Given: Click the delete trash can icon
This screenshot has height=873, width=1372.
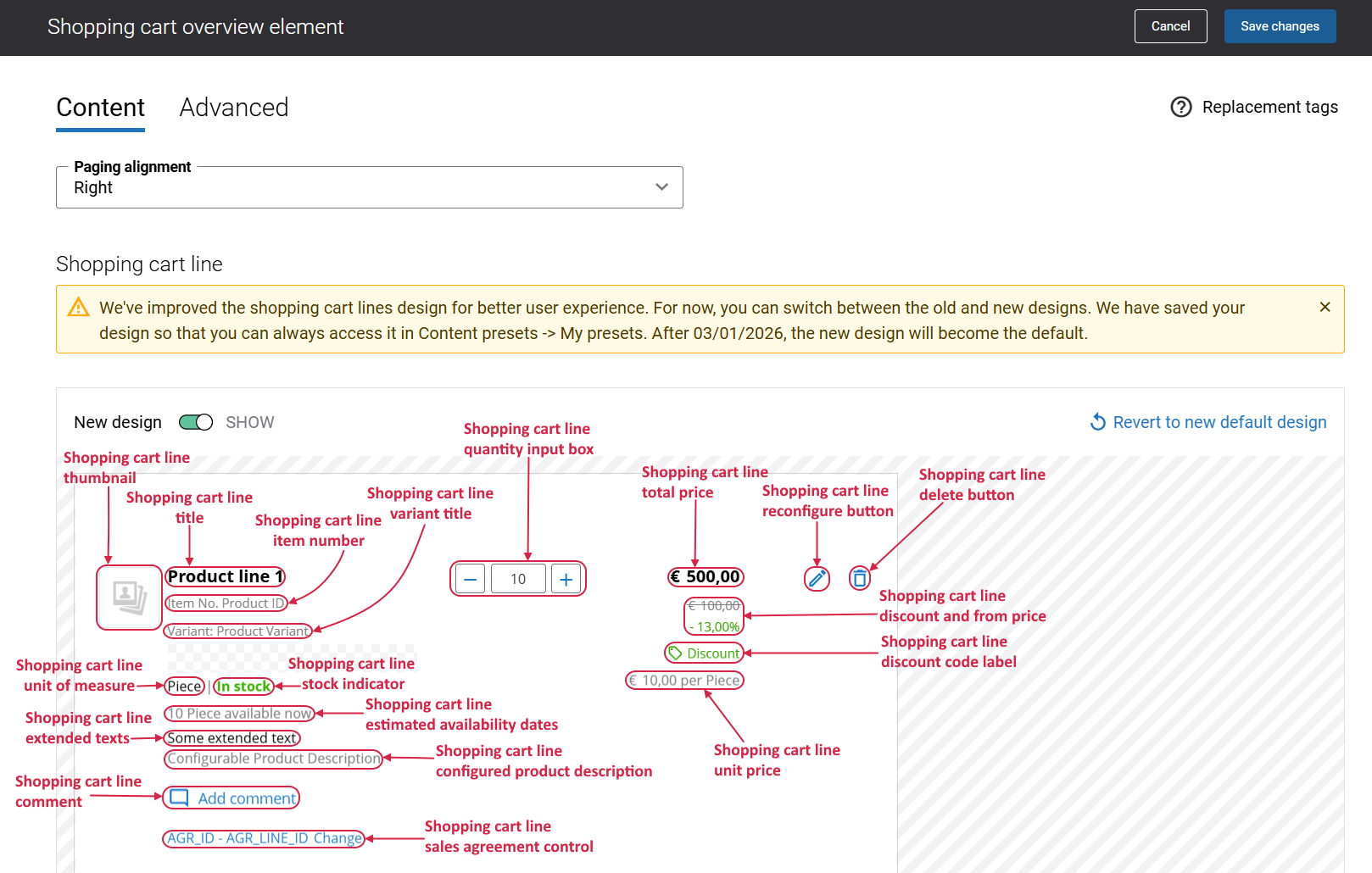Looking at the screenshot, I should pos(860,579).
